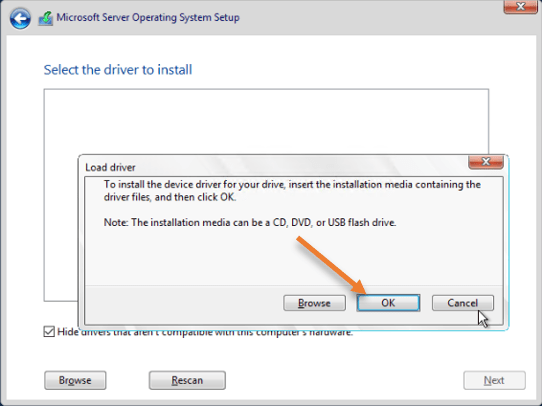Close the Load driver dialog with X
Viewport: 542px width, 406px height.
(x=486, y=162)
